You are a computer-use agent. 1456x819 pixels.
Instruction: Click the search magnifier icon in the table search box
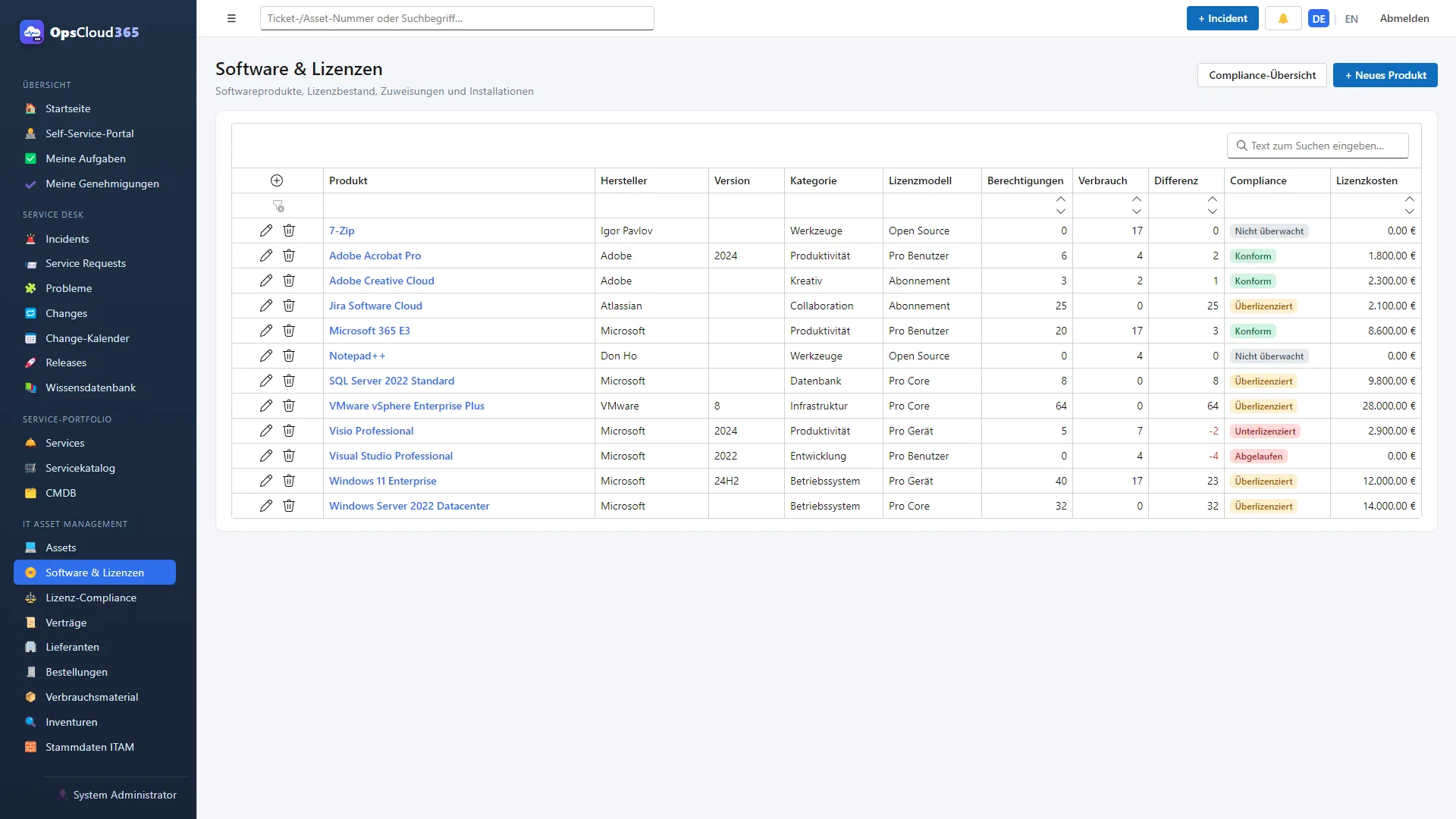(1241, 146)
